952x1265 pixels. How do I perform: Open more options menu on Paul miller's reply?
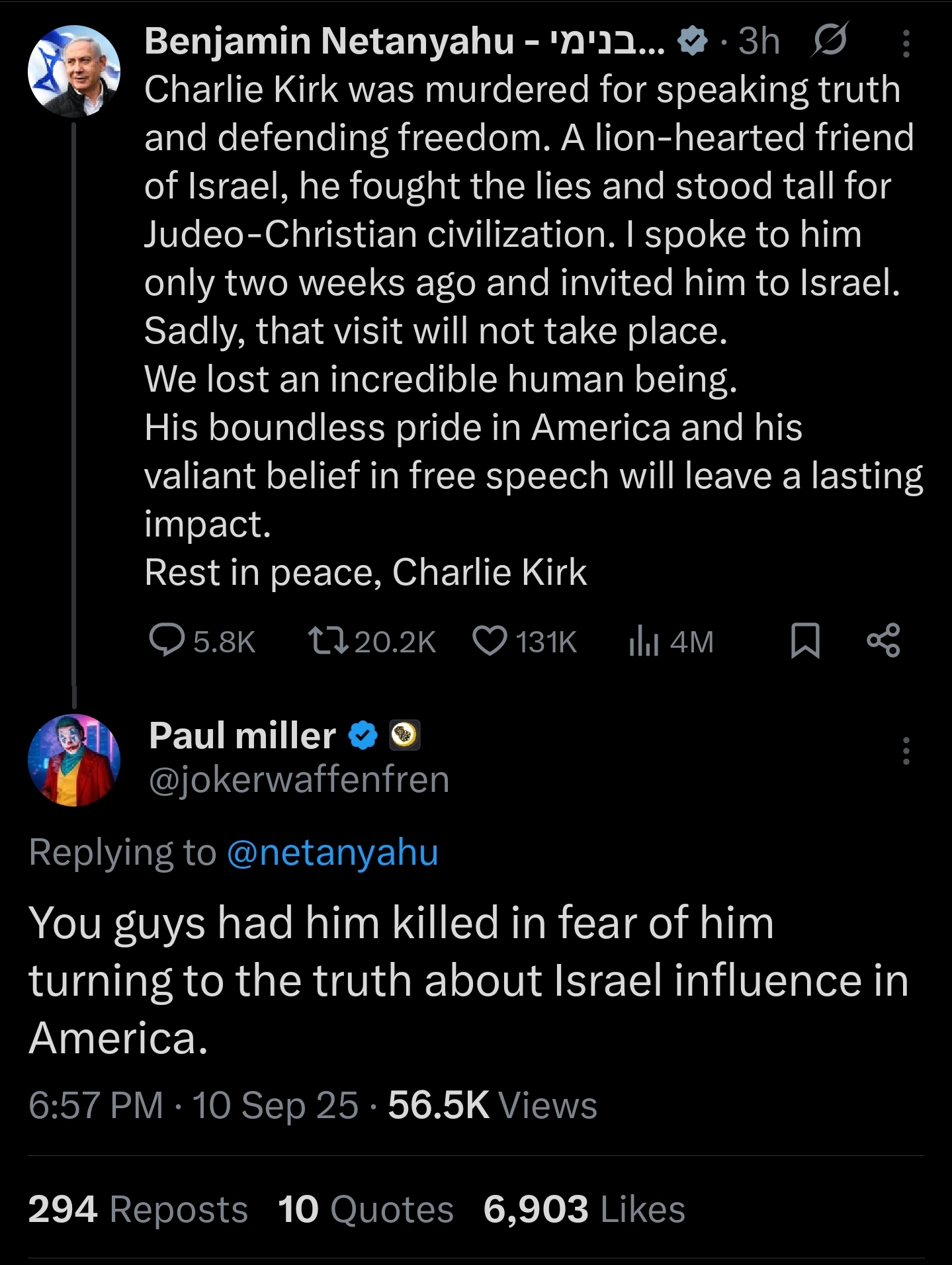pos(906,751)
